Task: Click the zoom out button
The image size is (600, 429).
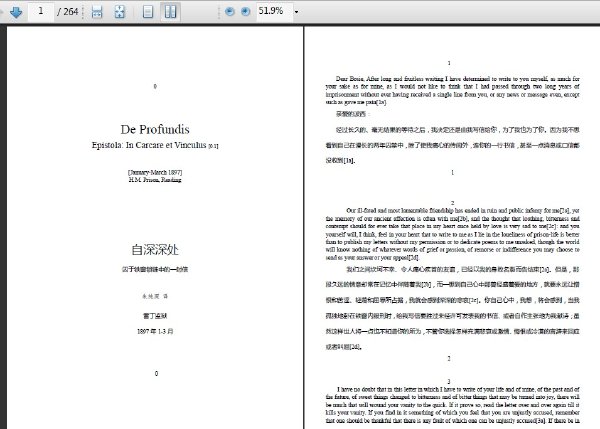Action: (230, 12)
